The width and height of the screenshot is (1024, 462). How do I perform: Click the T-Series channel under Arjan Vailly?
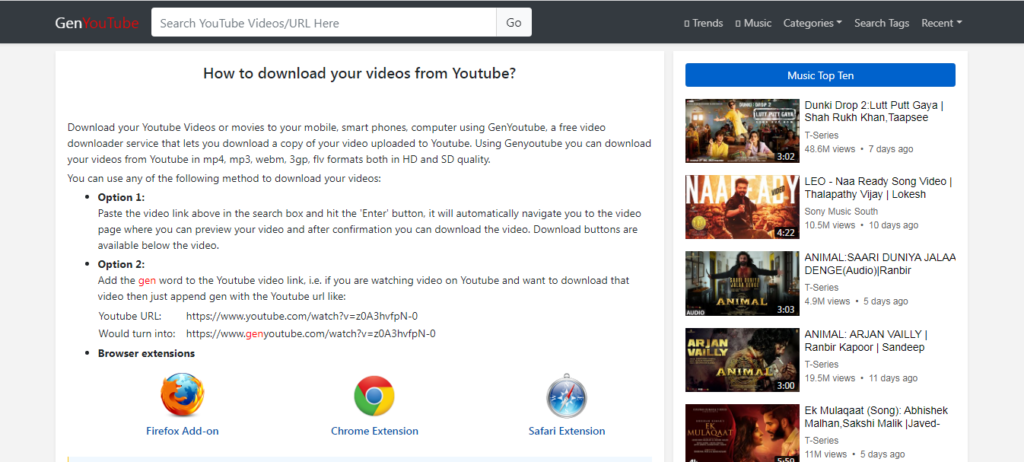(x=822, y=365)
